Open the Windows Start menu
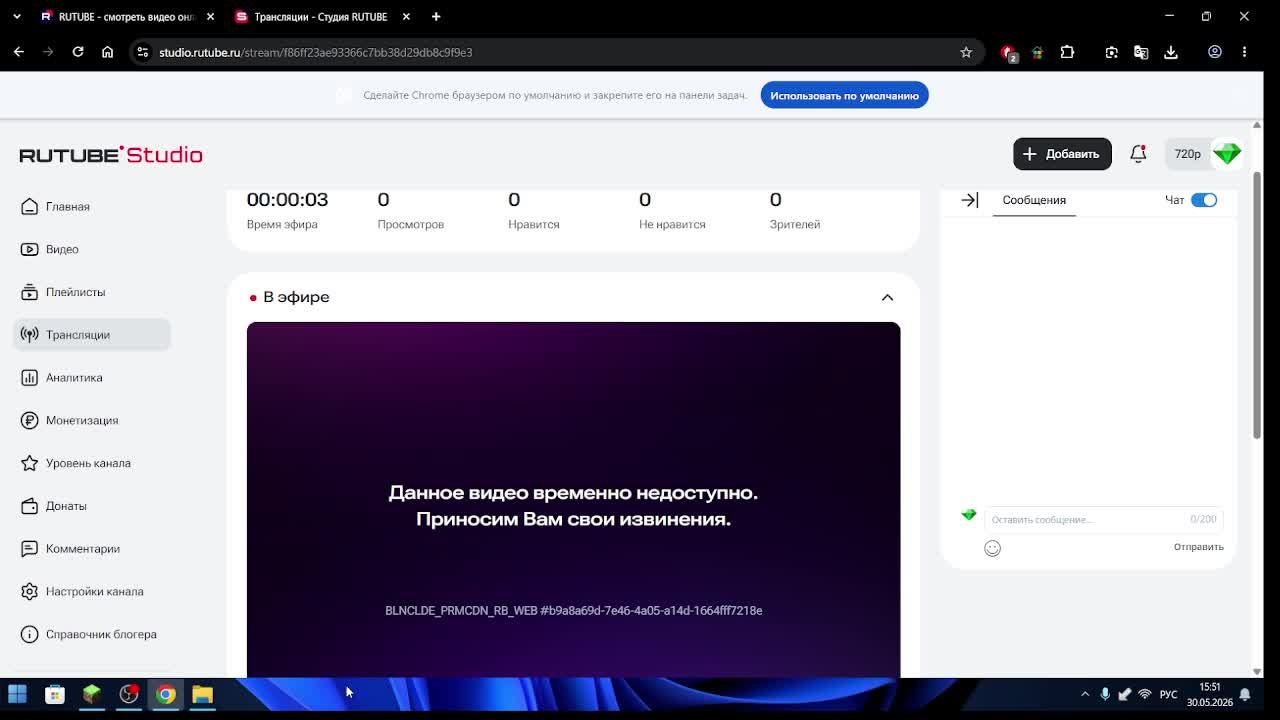This screenshot has height=720, width=1280. (17, 694)
